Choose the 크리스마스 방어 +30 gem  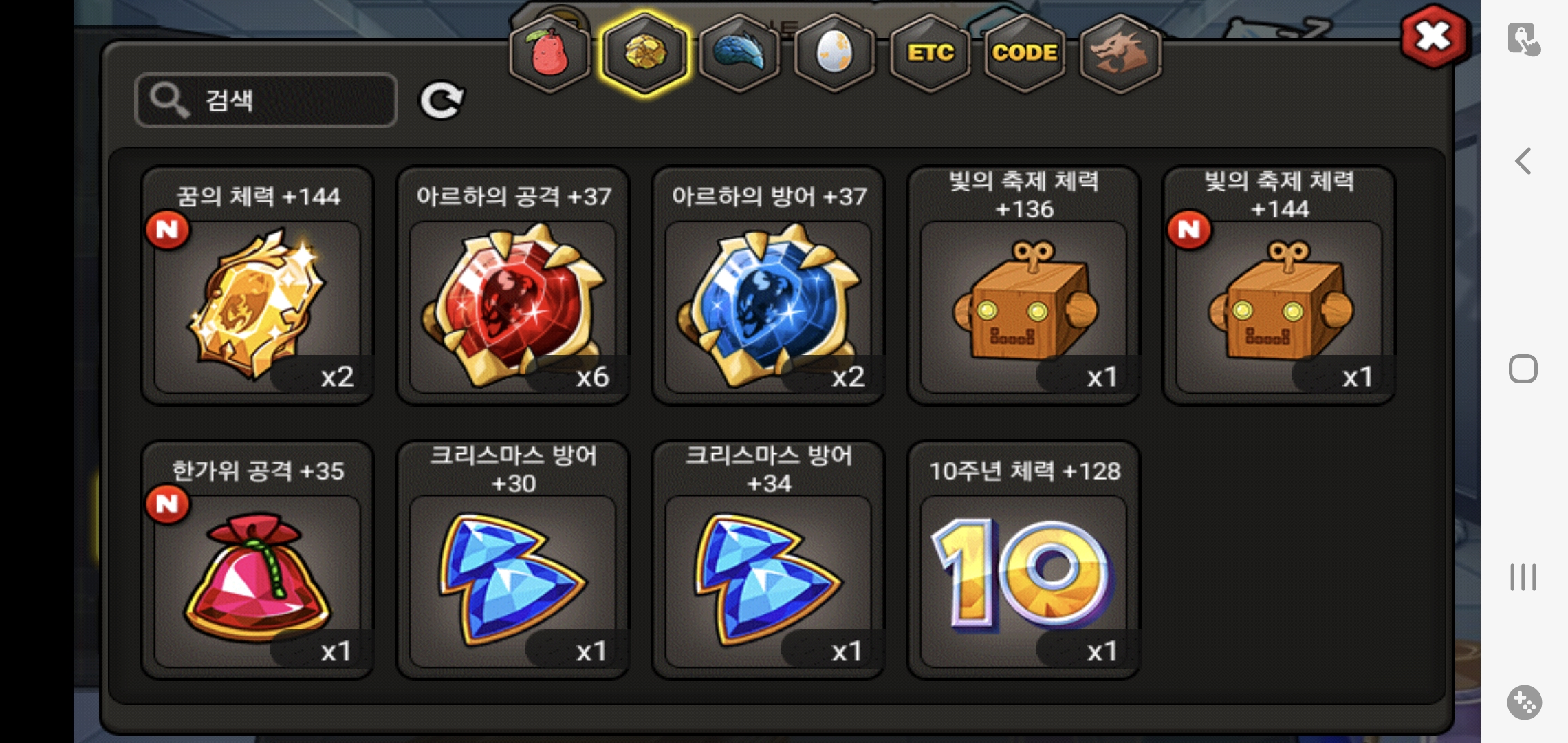click(513, 560)
